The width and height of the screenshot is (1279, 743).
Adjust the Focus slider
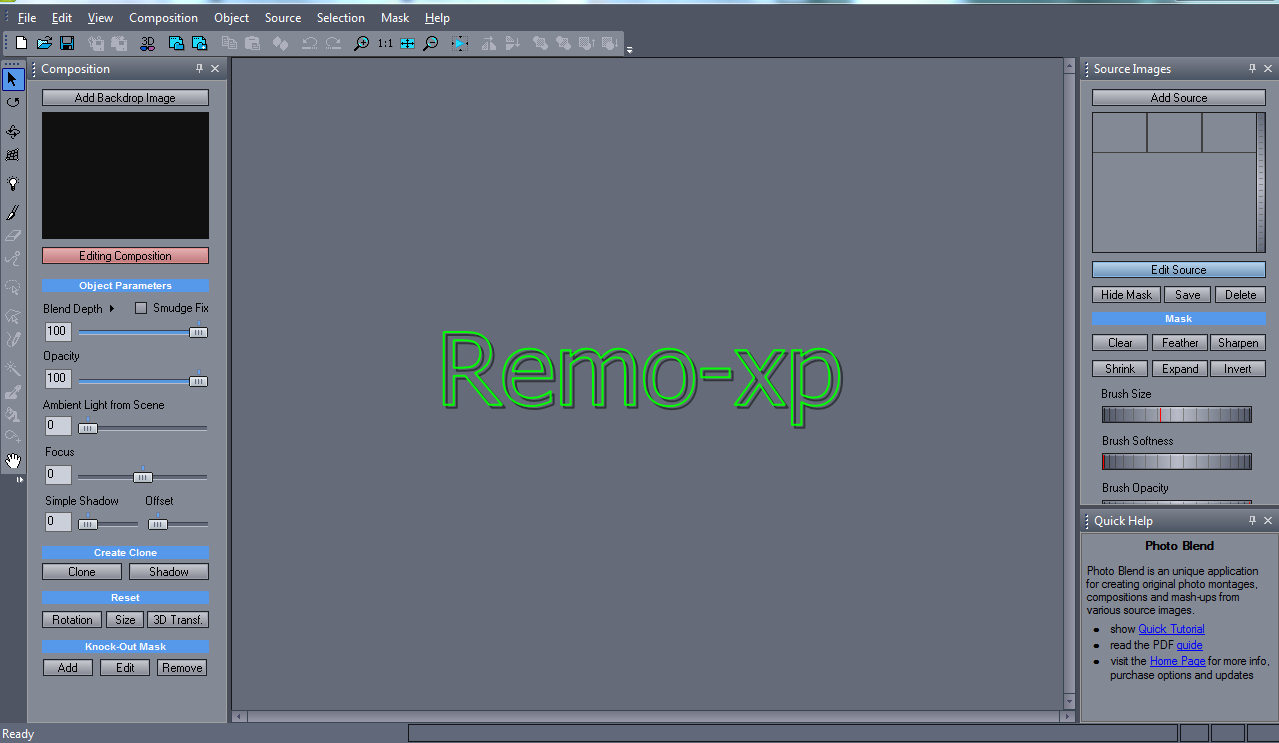[x=142, y=476]
